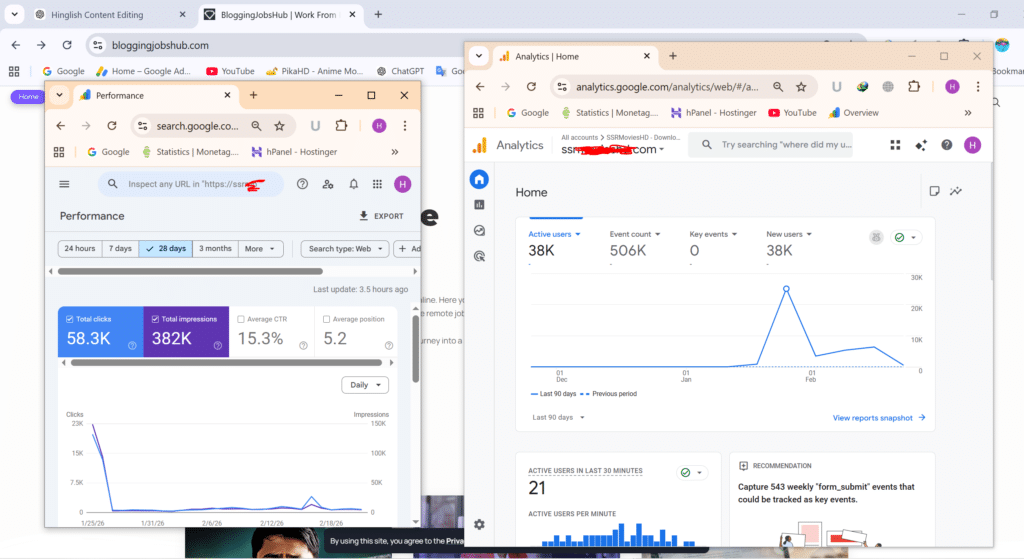1024x559 pixels.
Task: Click the Search Console help icon
Action: coord(302,184)
